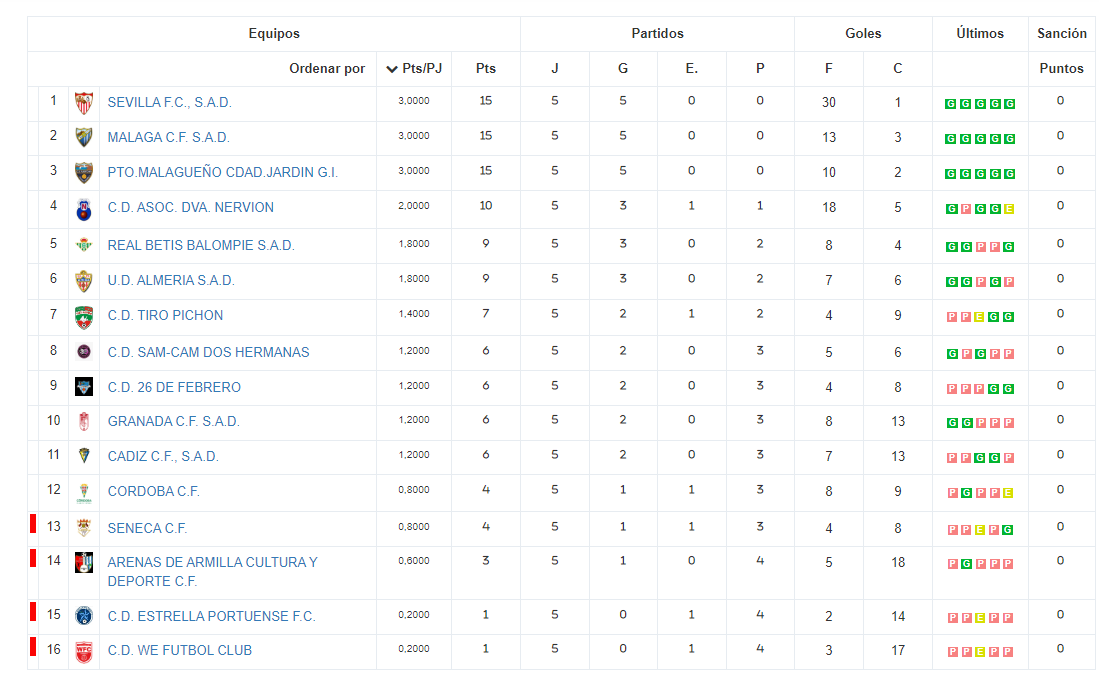Open C.D. ASOC. DVA. NERVION link
The height and width of the screenshot is (681, 1099).
coord(191,207)
